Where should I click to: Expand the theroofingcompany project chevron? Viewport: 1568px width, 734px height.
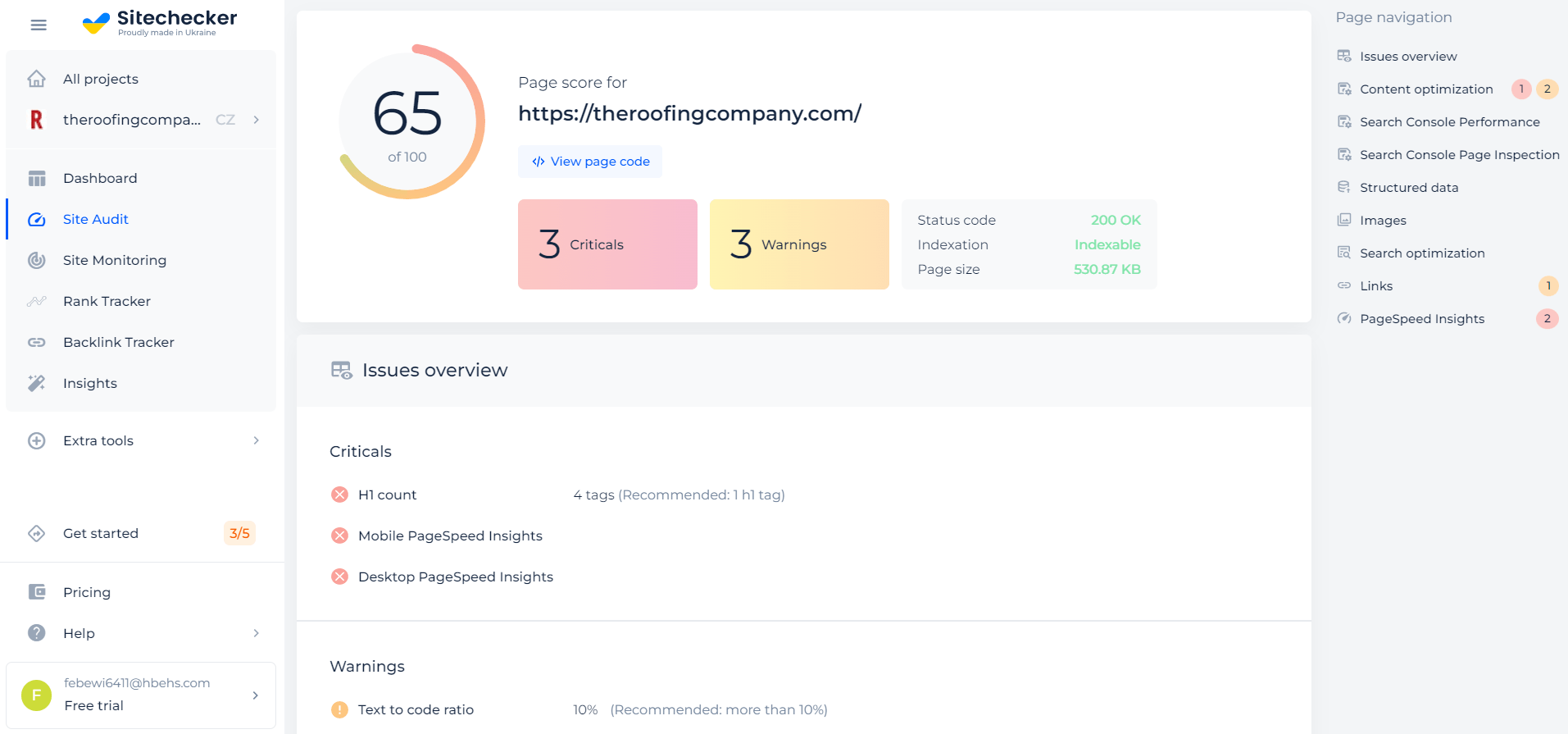257,120
